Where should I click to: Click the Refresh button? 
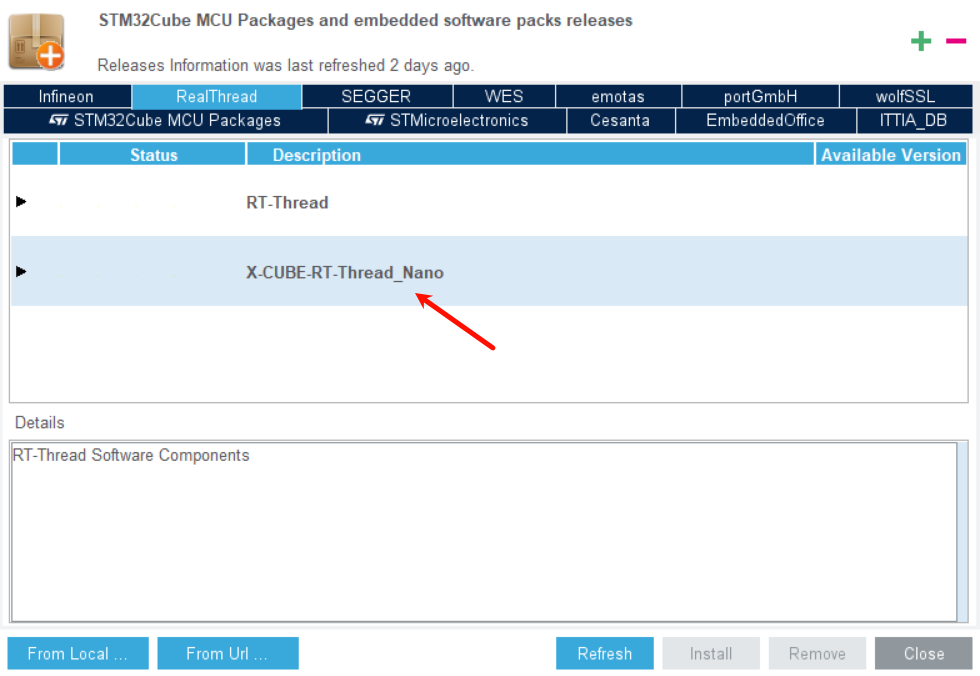pyautogui.click(x=604, y=654)
